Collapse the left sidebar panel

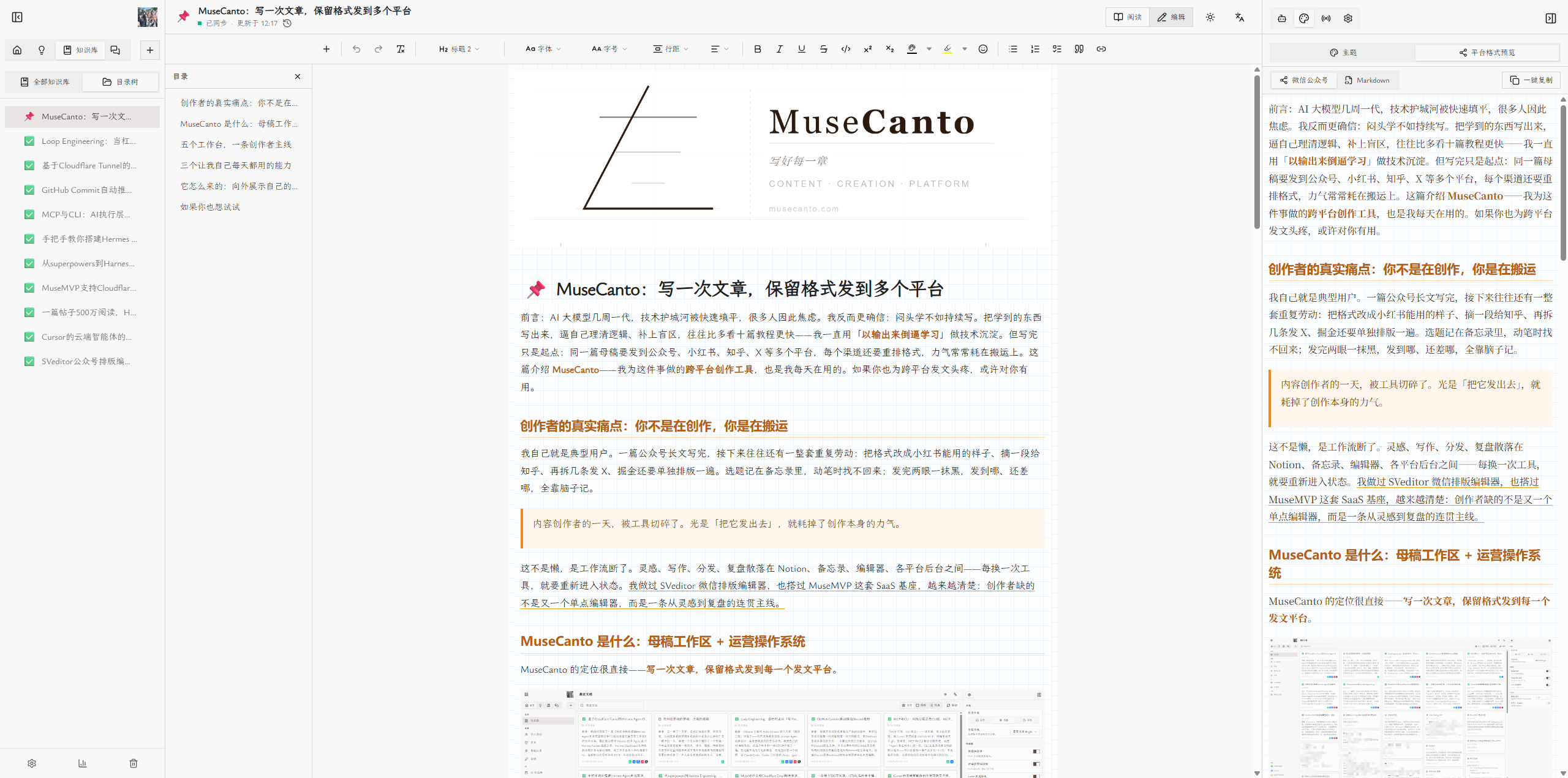(17, 17)
